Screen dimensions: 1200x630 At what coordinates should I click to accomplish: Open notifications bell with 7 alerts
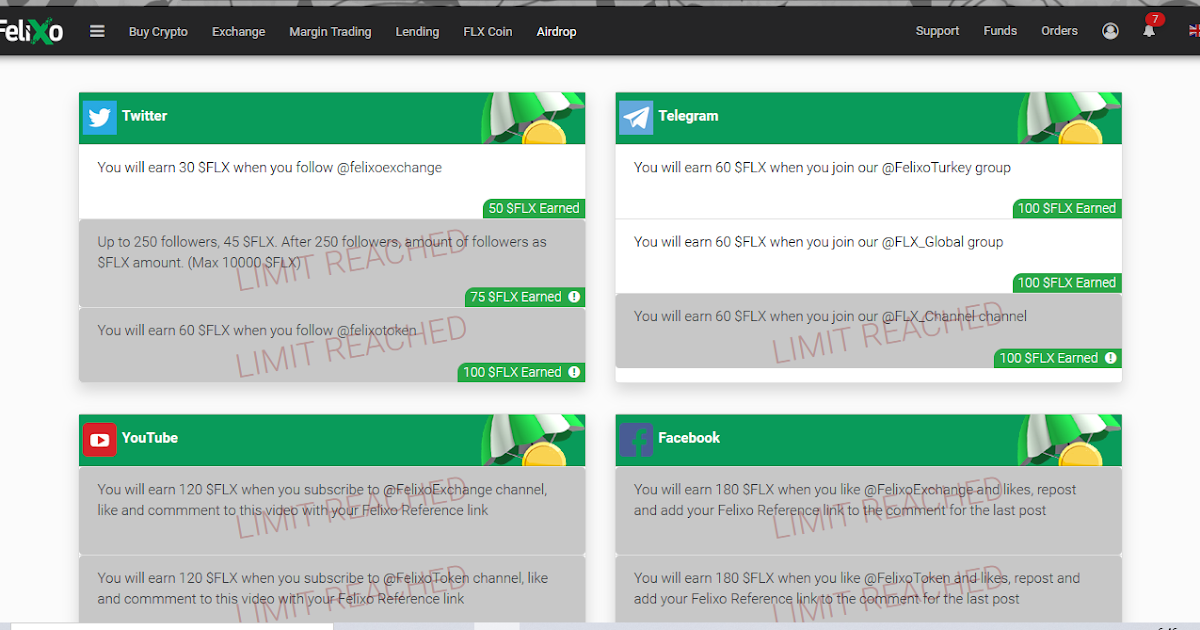(x=1150, y=29)
